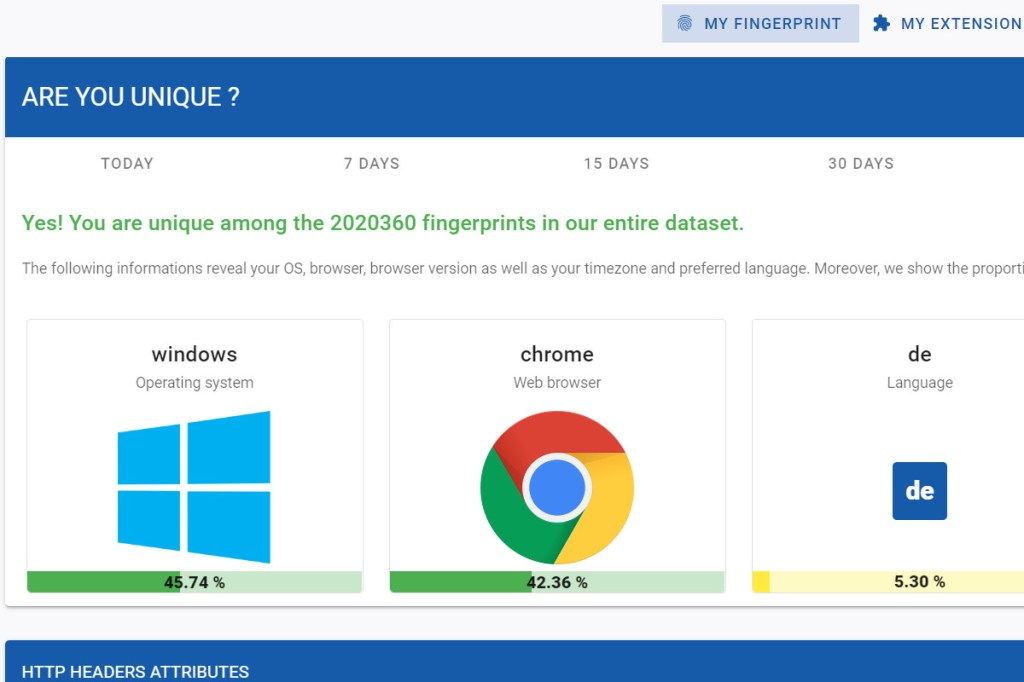Click the fingerprint icon in My Fingerprint
The image size is (1024, 682).
pyautogui.click(x=684, y=24)
